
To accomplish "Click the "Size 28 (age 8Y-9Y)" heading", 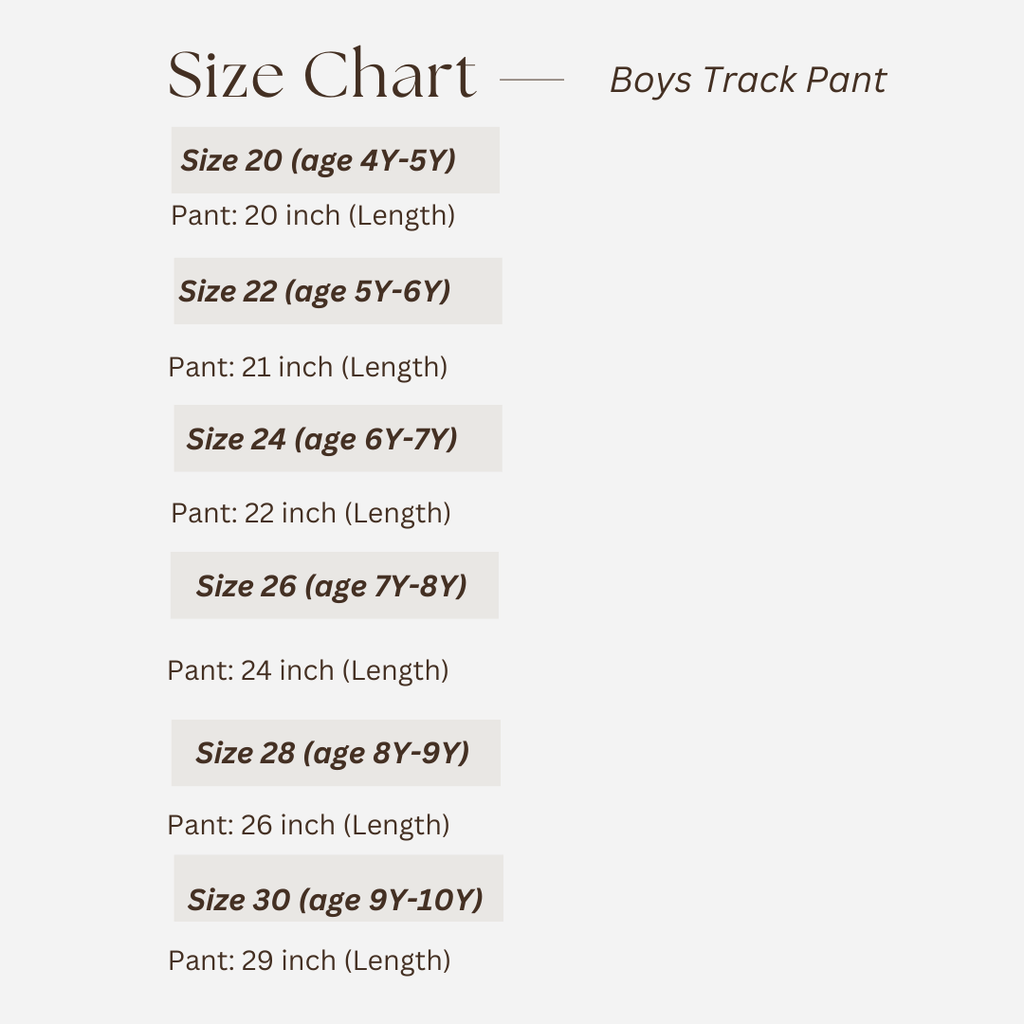I will click(x=332, y=753).
